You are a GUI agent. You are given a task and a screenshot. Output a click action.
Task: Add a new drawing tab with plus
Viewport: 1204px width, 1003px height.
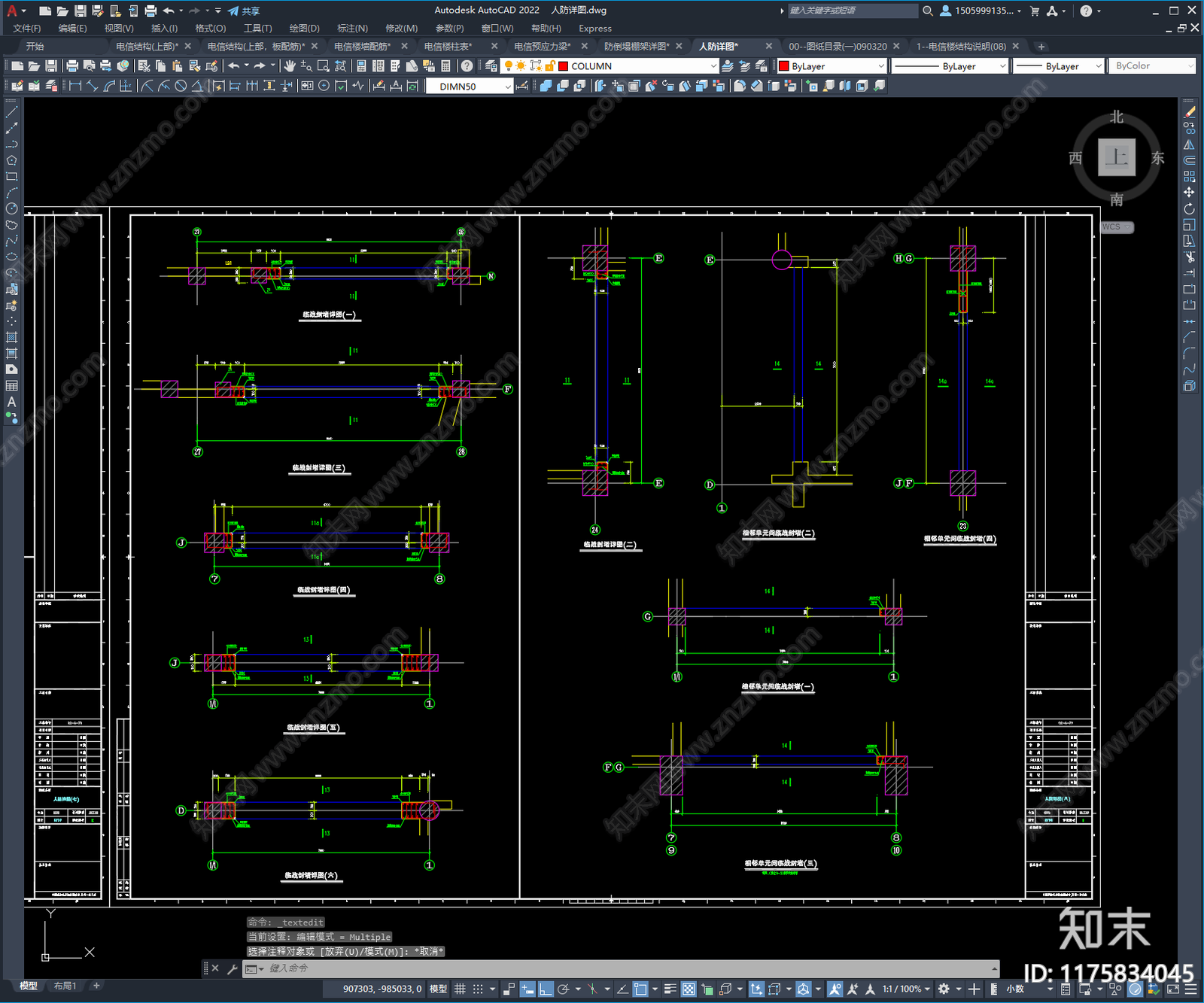coord(1041,47)
